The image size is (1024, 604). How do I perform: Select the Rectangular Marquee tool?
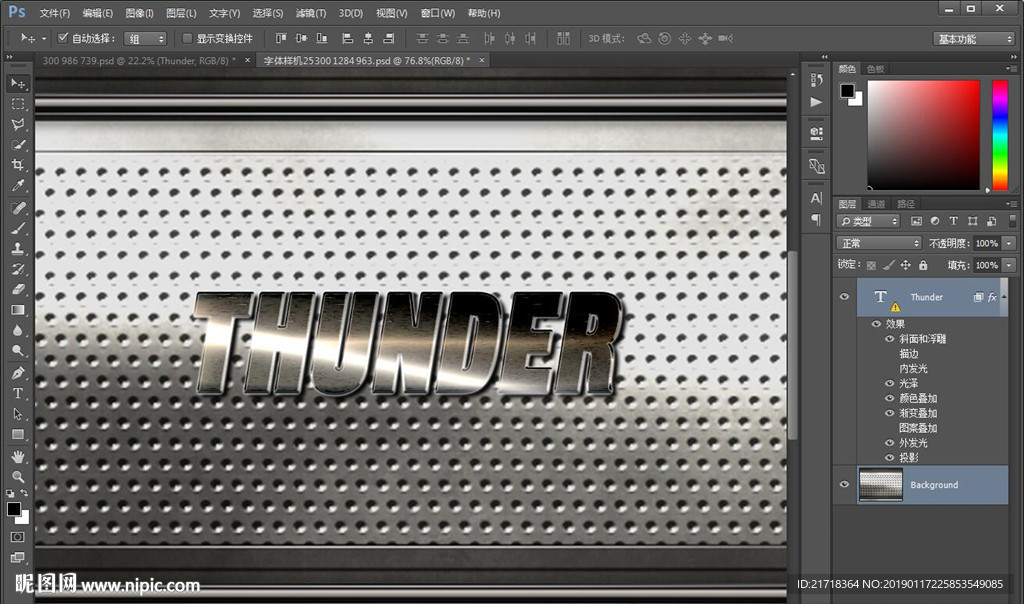[x=18, y=104]
